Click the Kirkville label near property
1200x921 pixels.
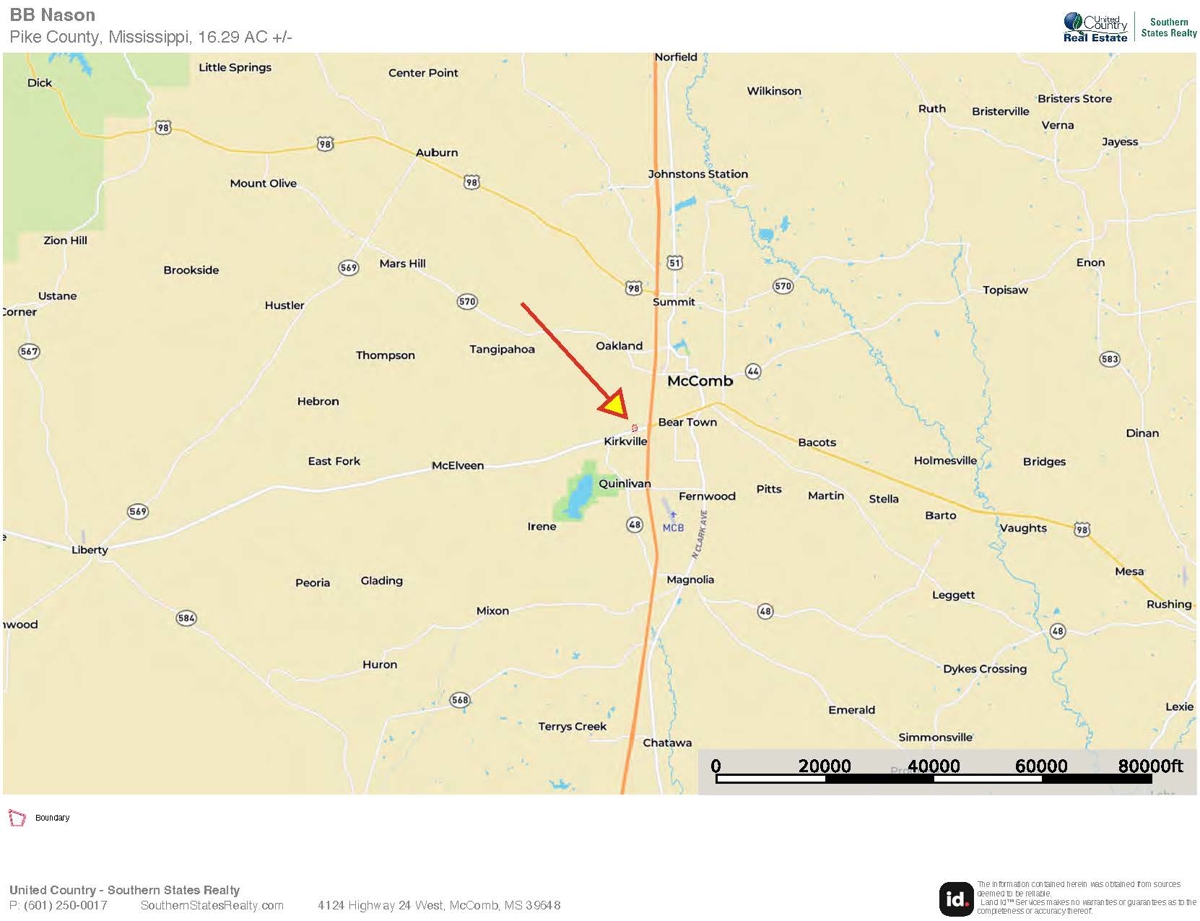pyautogui.click(x=626, y=441)
